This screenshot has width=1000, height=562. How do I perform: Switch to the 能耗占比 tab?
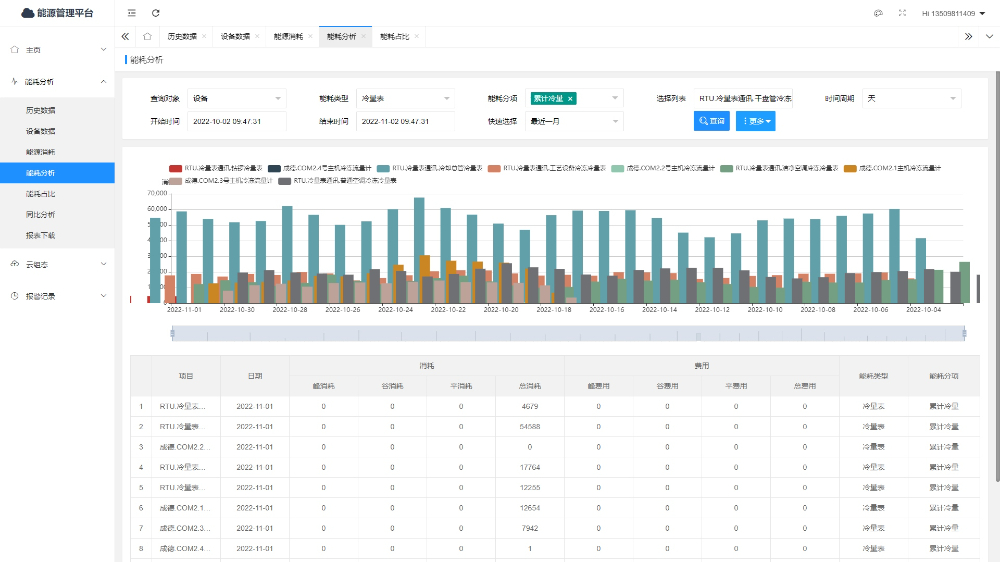(395, 36)
